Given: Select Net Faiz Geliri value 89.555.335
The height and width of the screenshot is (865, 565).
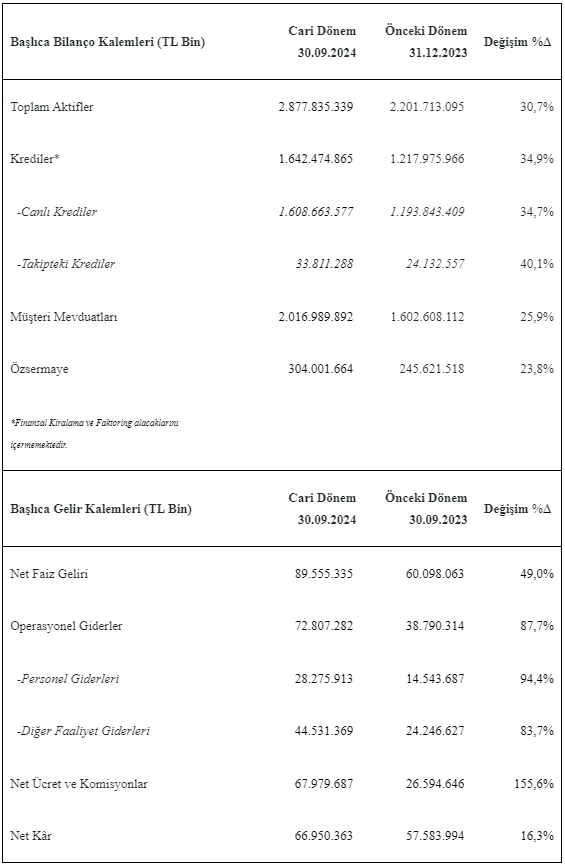Looking at the screenshot, I should [324, 574].
